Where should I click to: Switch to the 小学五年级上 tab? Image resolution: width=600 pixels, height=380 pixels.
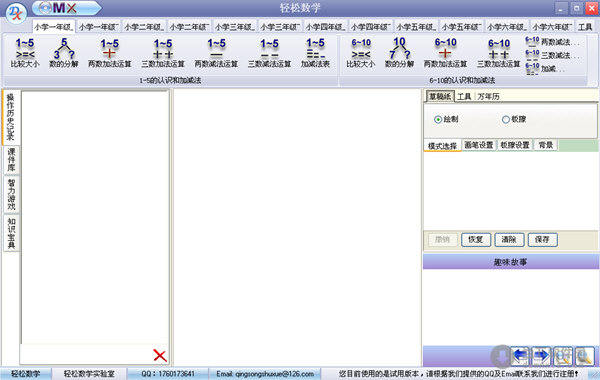416,27
